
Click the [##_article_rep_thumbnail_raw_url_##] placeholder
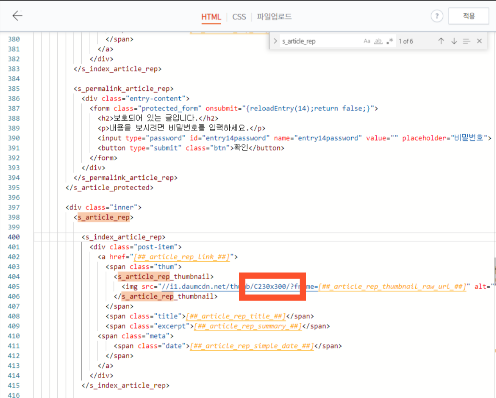click(392, 287)
